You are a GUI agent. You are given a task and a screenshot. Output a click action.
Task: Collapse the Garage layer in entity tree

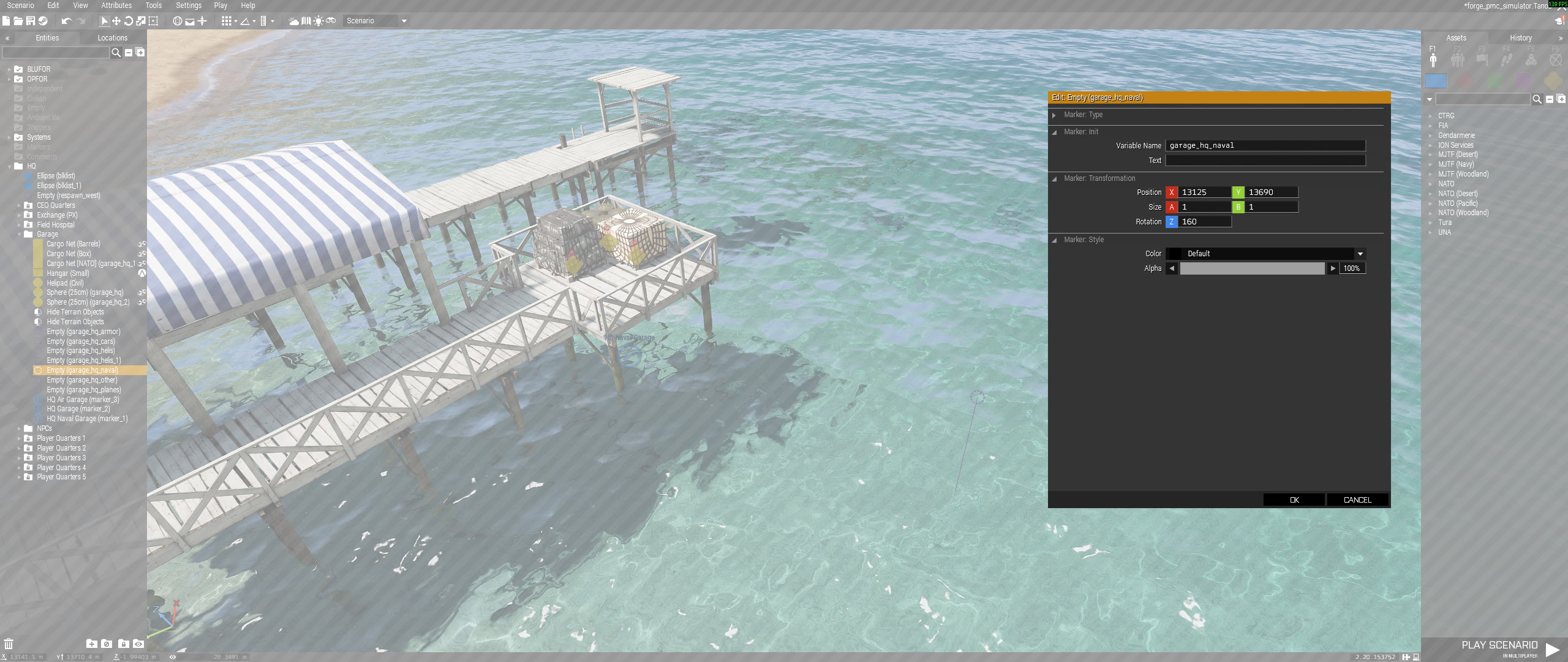(19, 235)
